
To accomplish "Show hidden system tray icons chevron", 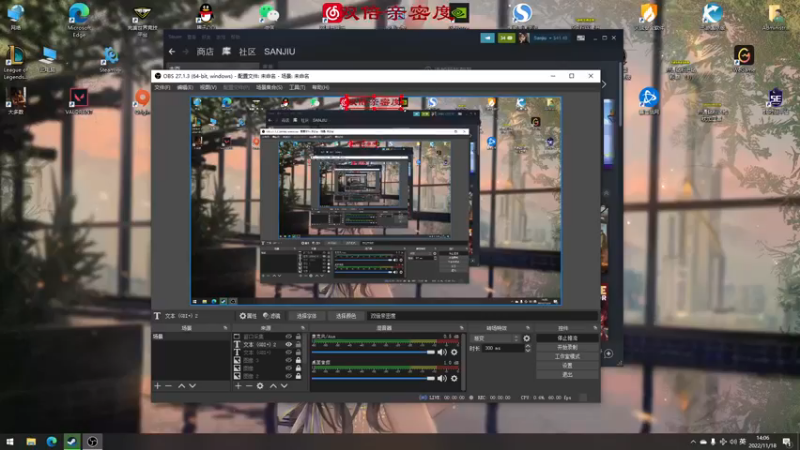I will (693, 442).
